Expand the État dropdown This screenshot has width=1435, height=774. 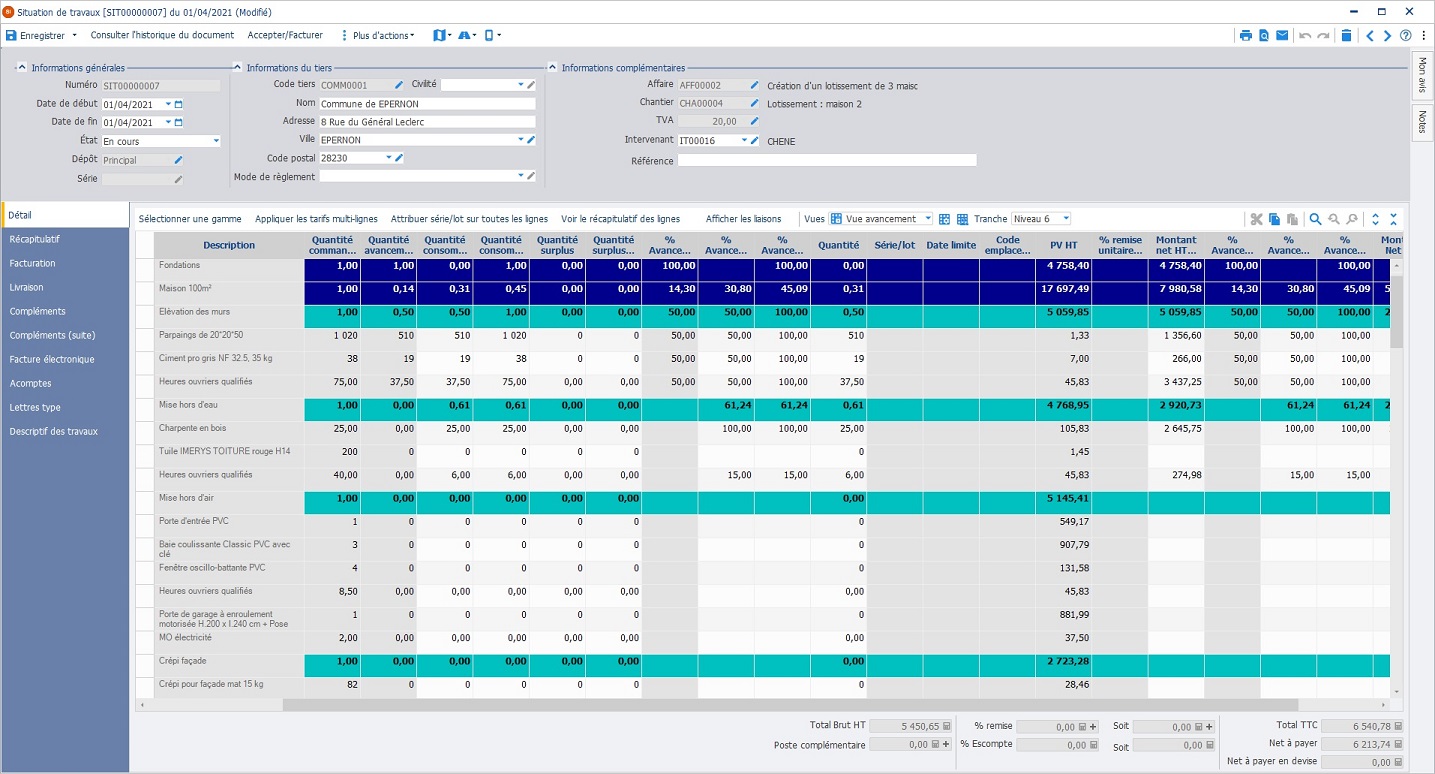pos(216,141)
